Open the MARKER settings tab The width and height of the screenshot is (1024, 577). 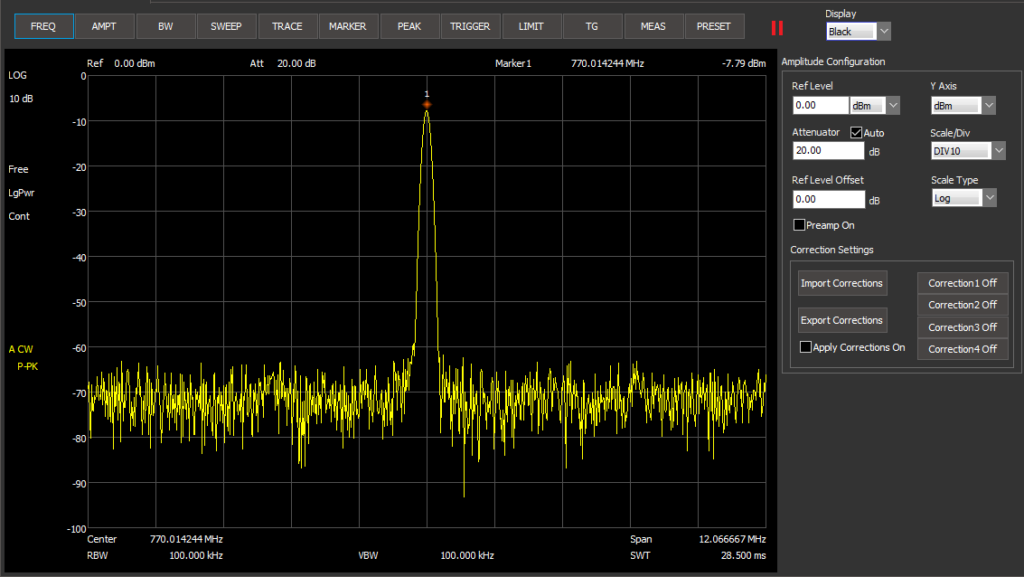pyautogui.click(x=348, y=26)
